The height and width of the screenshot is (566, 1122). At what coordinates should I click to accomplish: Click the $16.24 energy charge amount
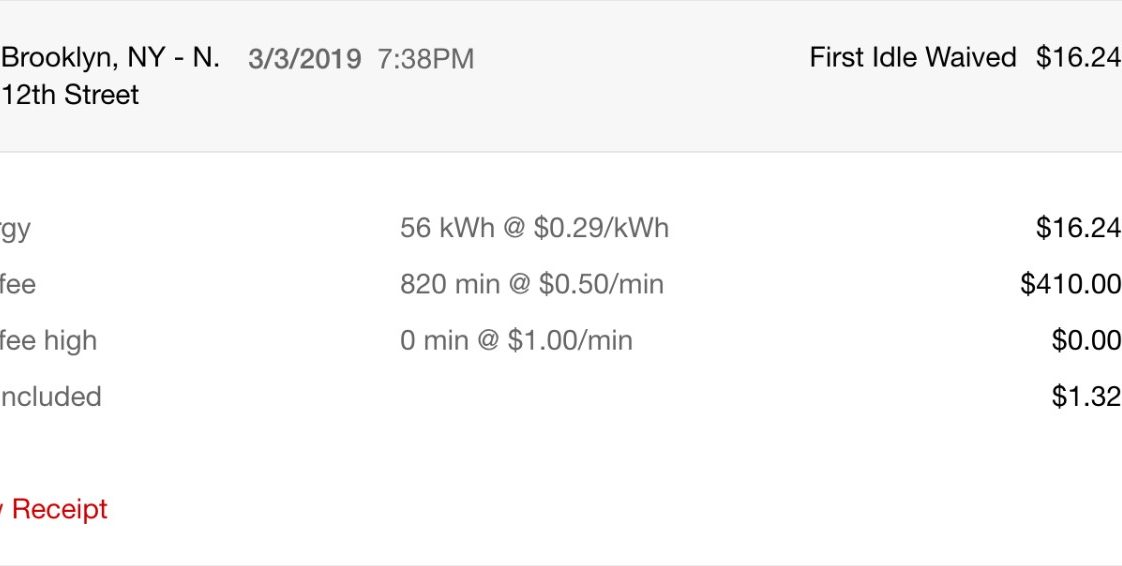[1078, 228]
